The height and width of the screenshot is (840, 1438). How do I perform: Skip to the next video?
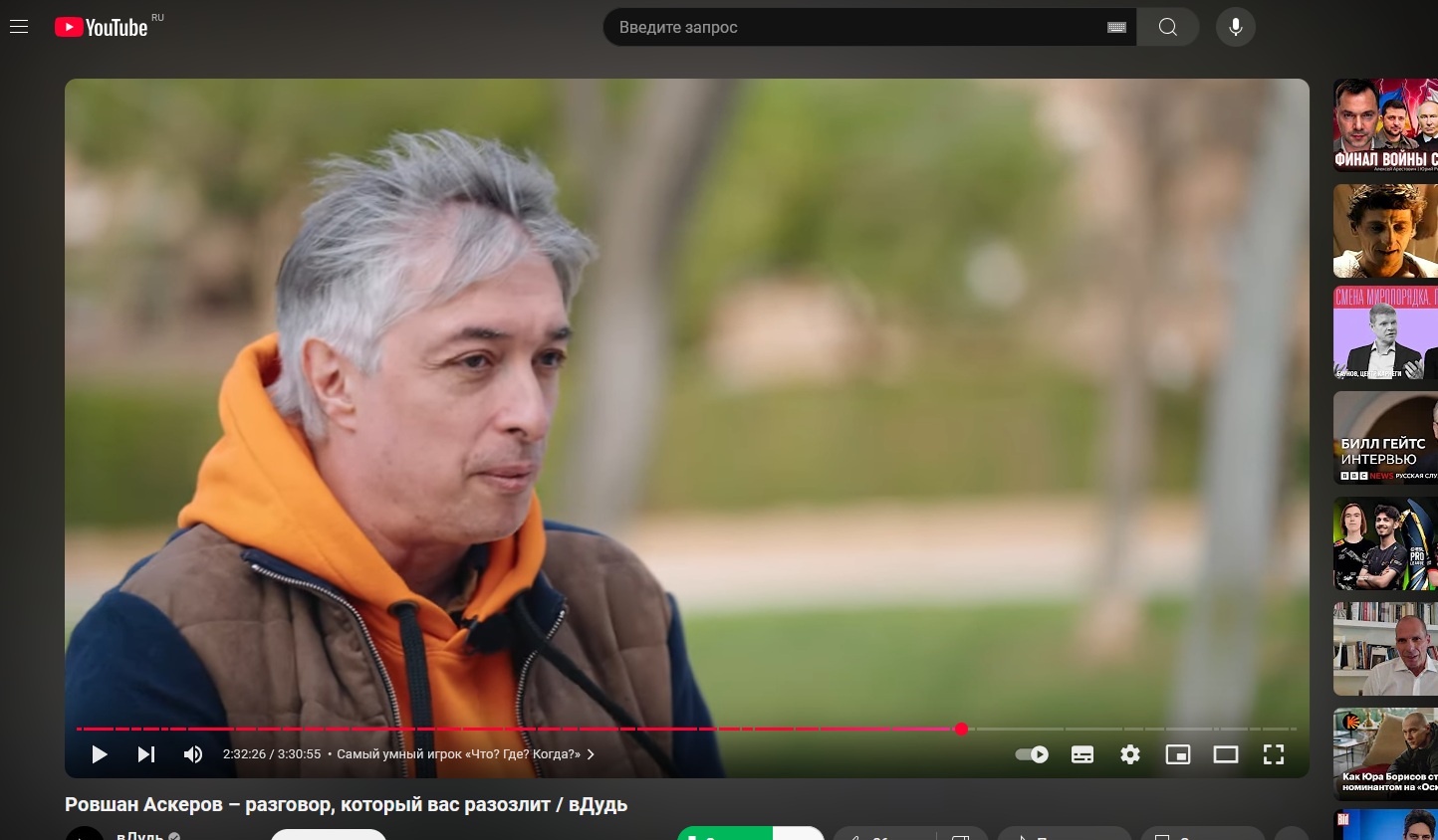tap(146, 754)
